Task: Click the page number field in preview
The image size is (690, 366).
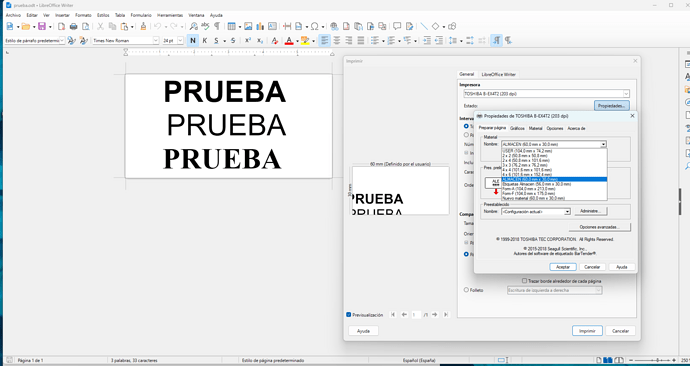Action: 416,315
